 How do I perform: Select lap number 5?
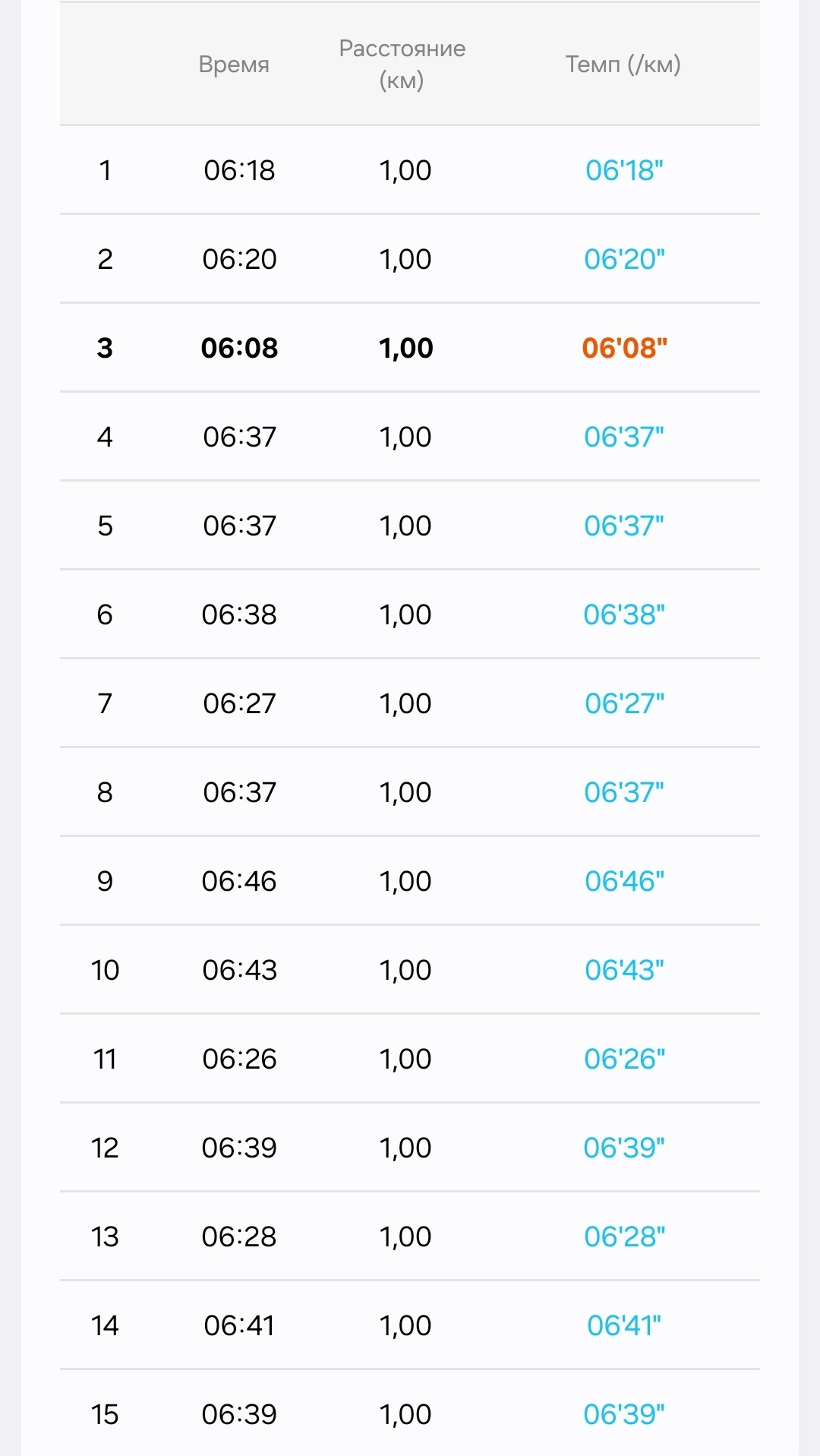[x=105, y=526]
